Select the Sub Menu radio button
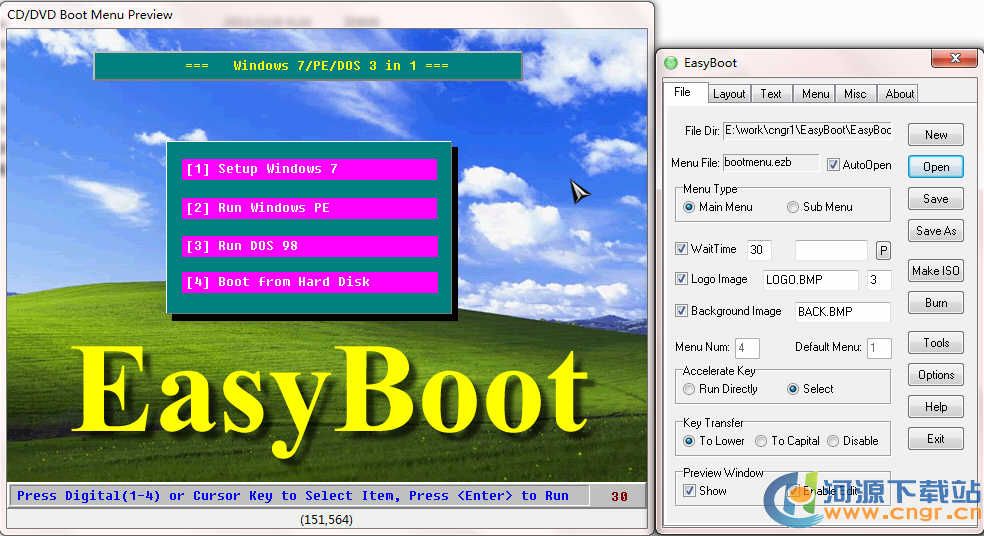The width and height of the screenshot is (984, 536). 793,207
